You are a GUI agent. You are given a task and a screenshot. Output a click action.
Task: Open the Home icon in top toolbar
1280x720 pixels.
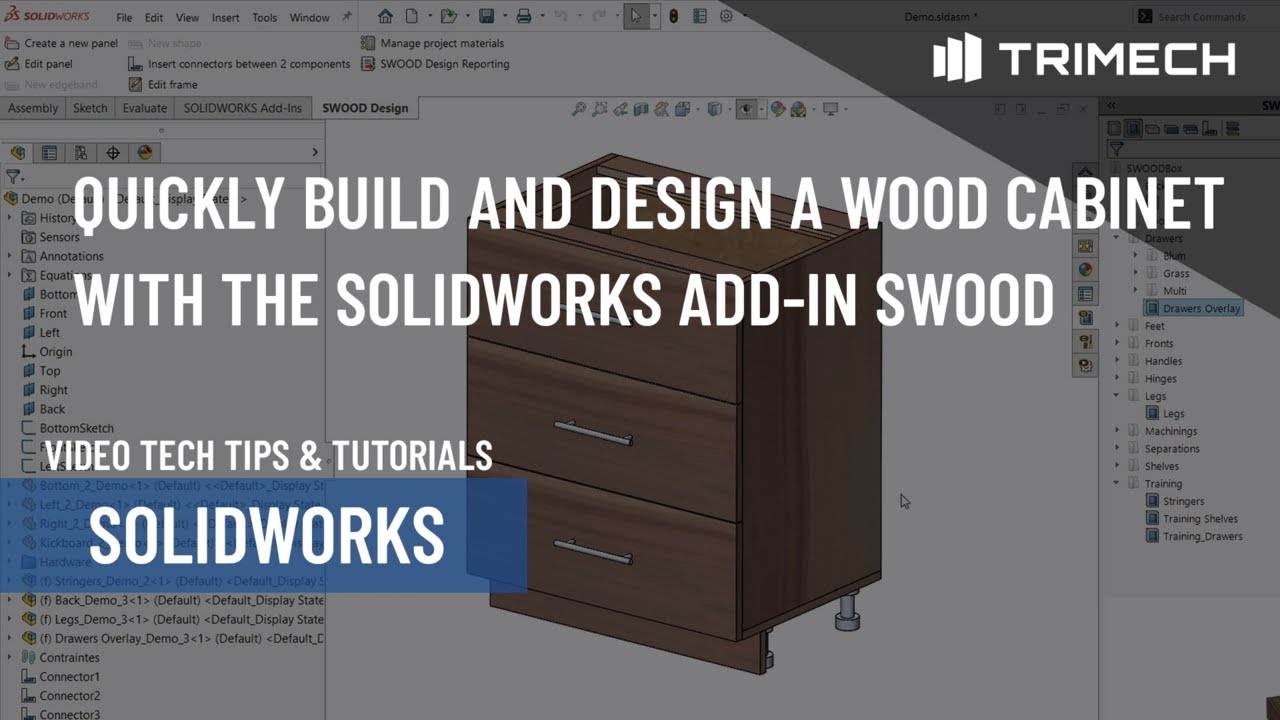385,16
